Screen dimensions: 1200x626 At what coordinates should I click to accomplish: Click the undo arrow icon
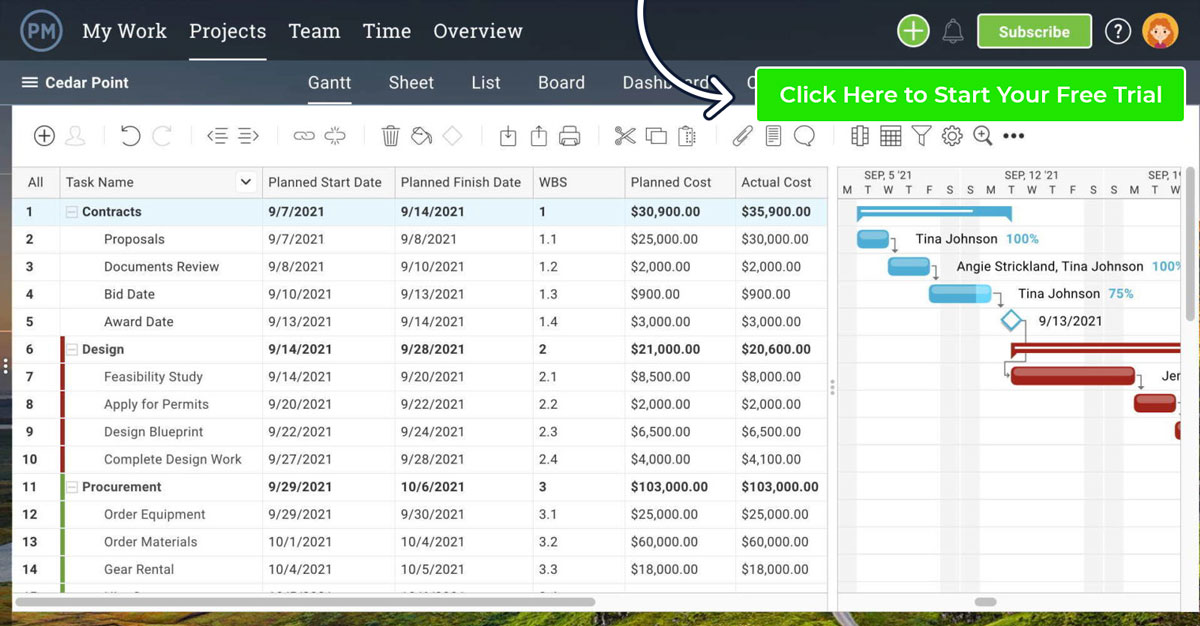(x=130, y=136)
